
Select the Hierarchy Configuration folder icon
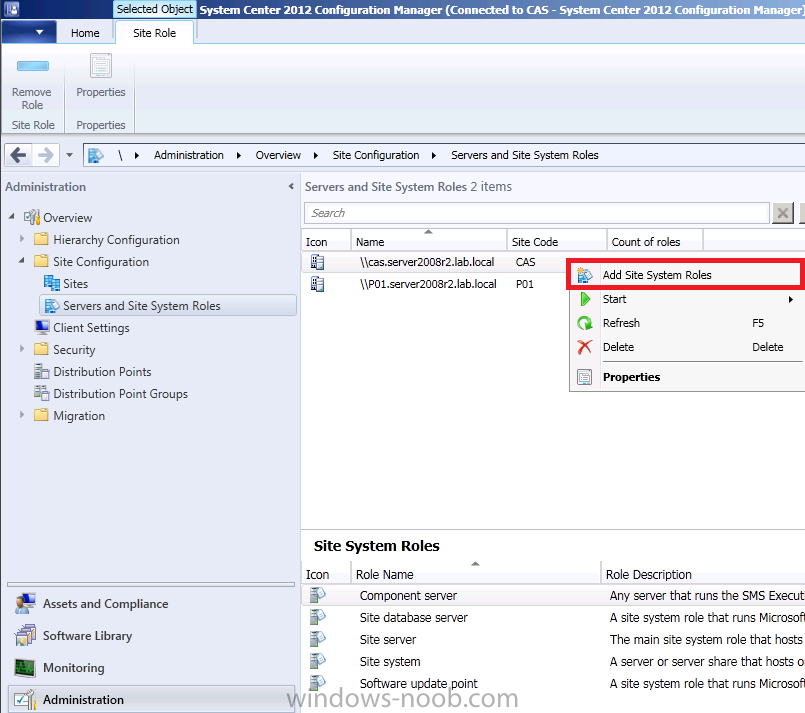click(x=41, y=239)
